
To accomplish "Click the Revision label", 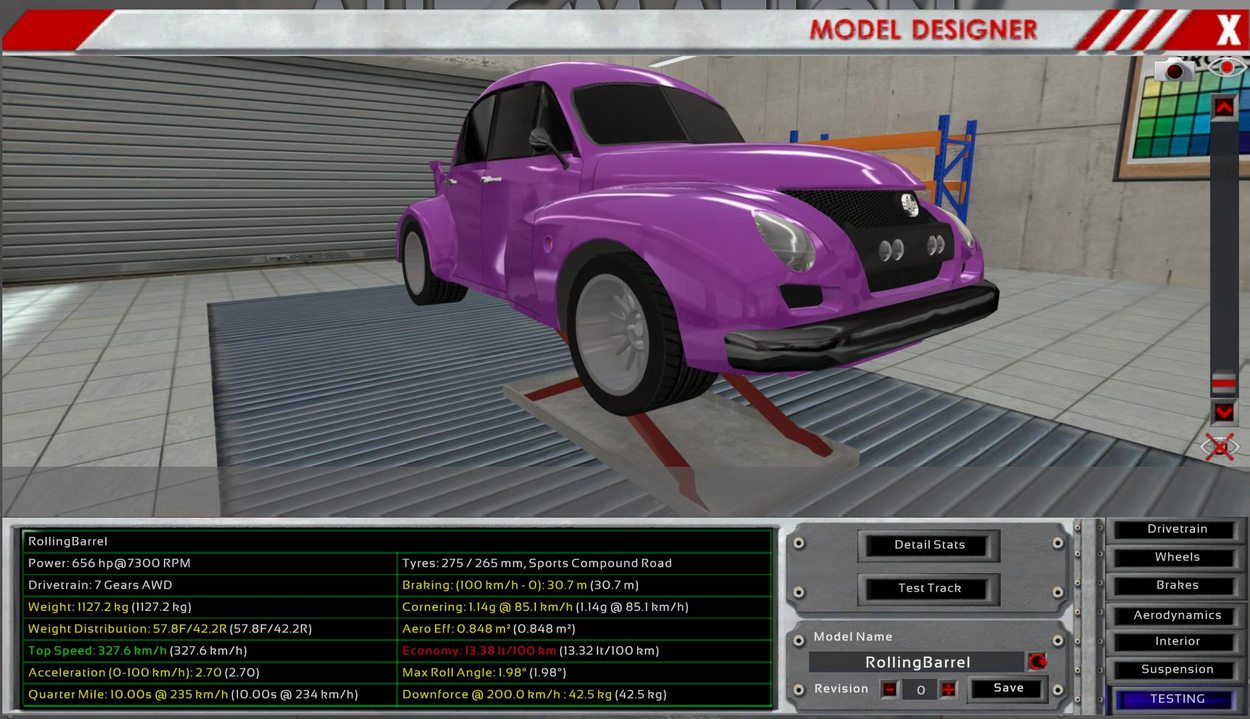I will 841,689.
